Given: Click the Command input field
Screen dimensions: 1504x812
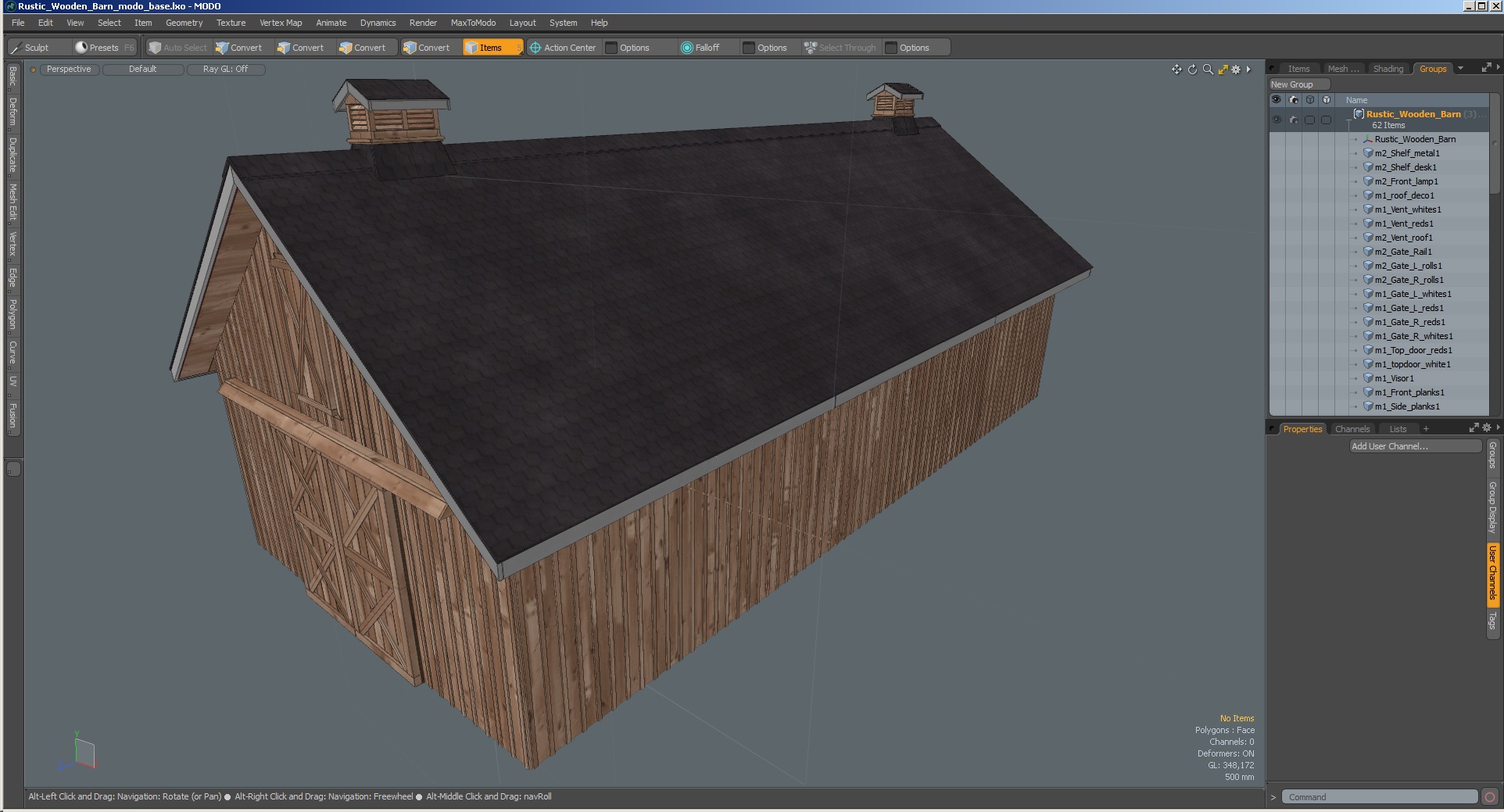Looking at the screenshot, I should (x=1380, y=797).
